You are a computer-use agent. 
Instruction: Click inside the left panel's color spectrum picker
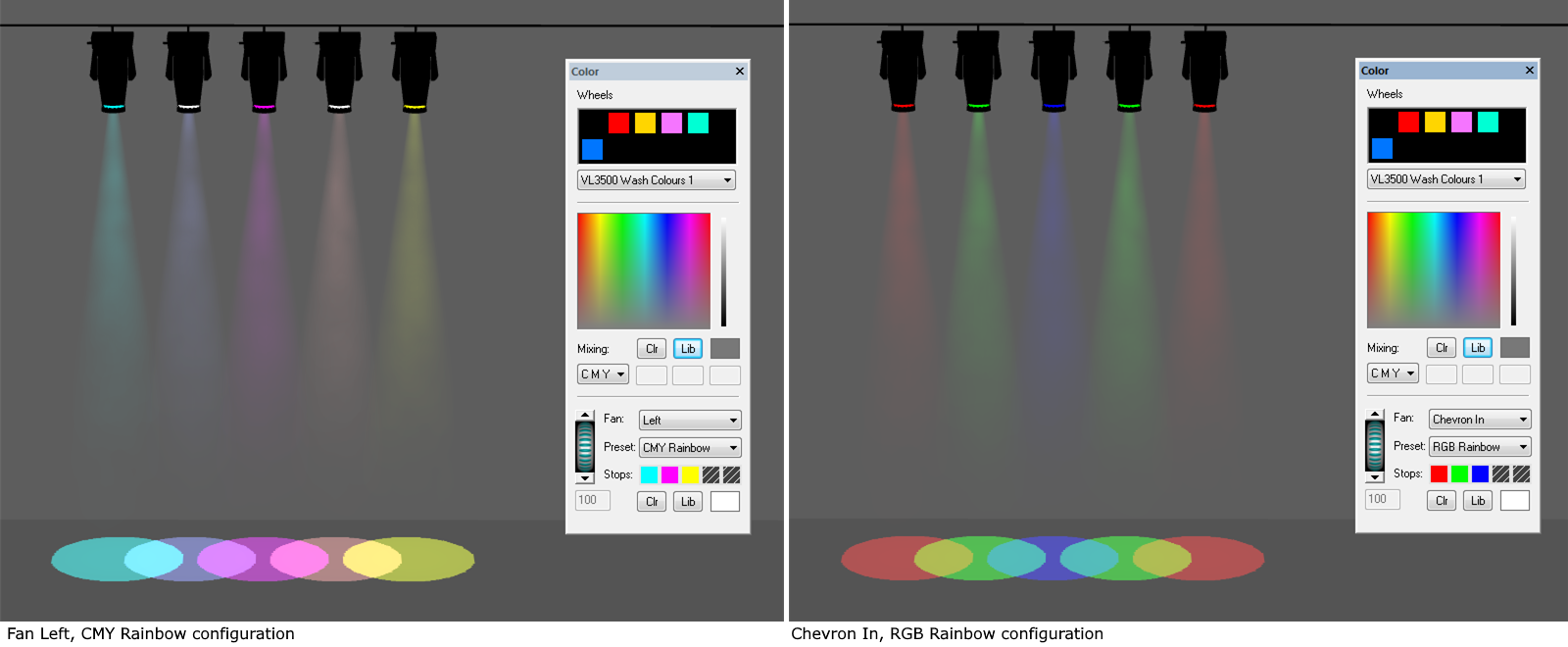[x=644, y=271]
